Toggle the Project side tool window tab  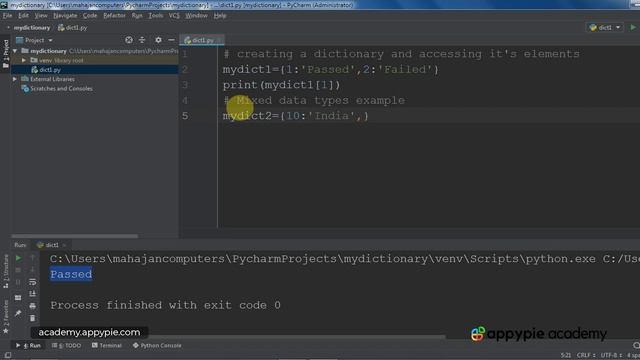6,54
